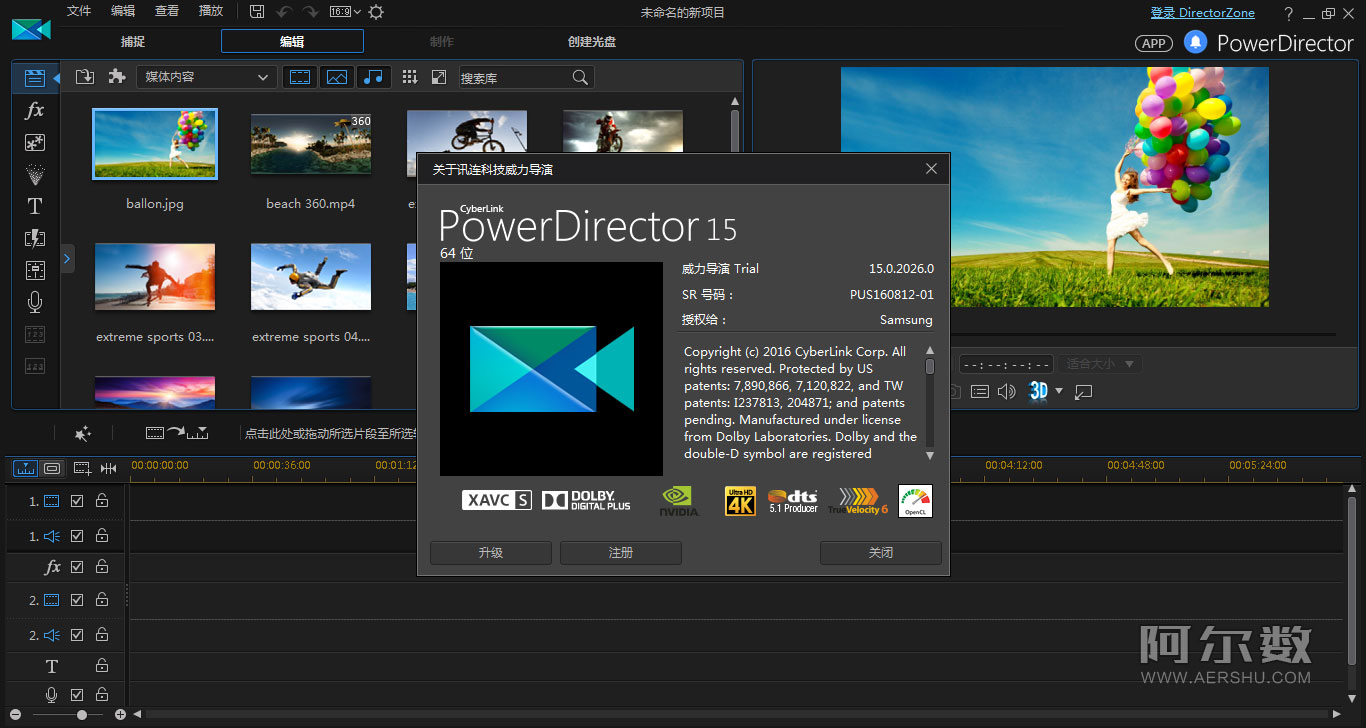Switch to the 捕捉 tab
The height and width of the screenshot is (728, 1366).
point(133,42)
